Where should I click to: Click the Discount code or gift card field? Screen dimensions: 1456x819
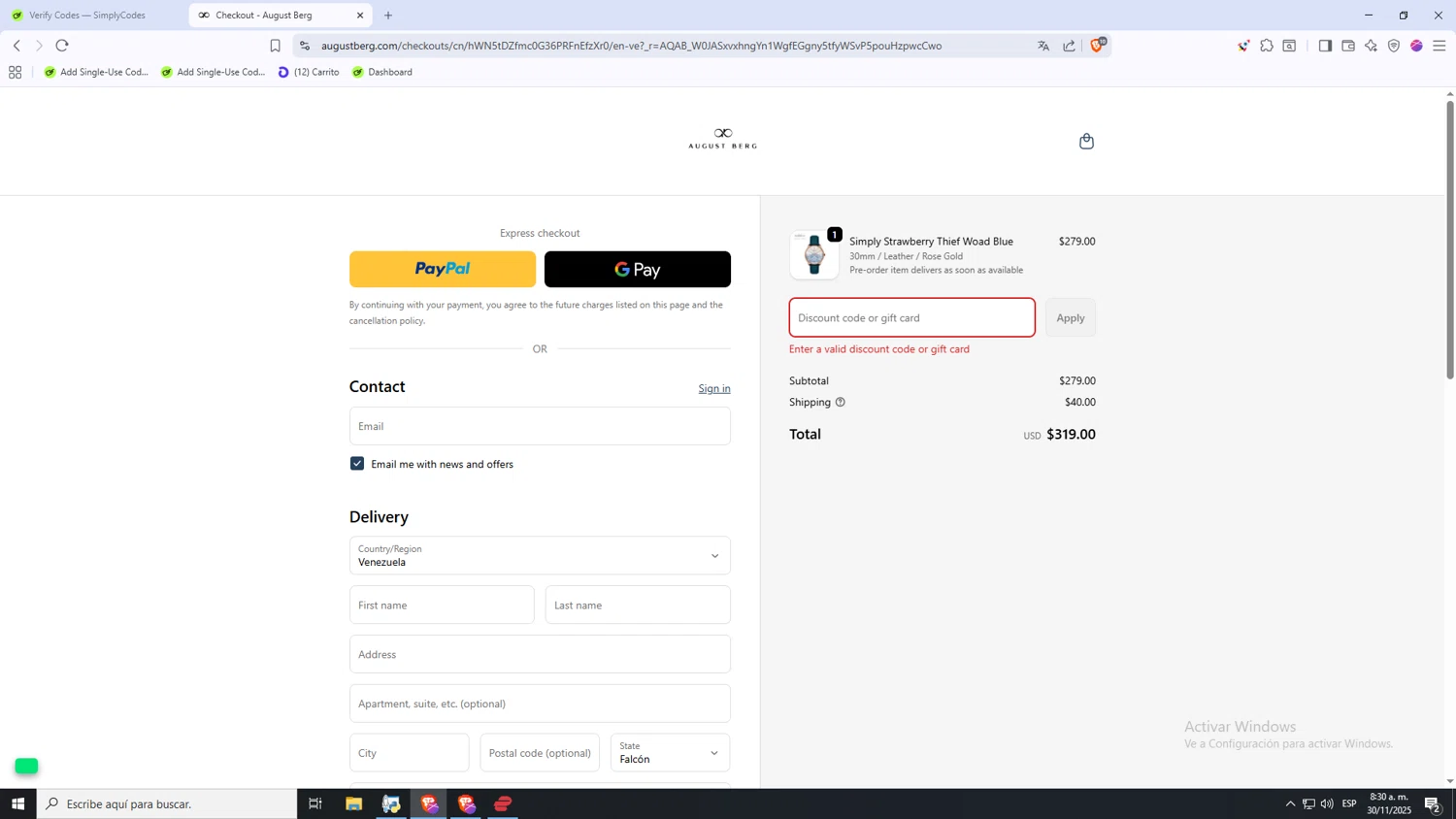pyautogui.click(x=912, y=318)
